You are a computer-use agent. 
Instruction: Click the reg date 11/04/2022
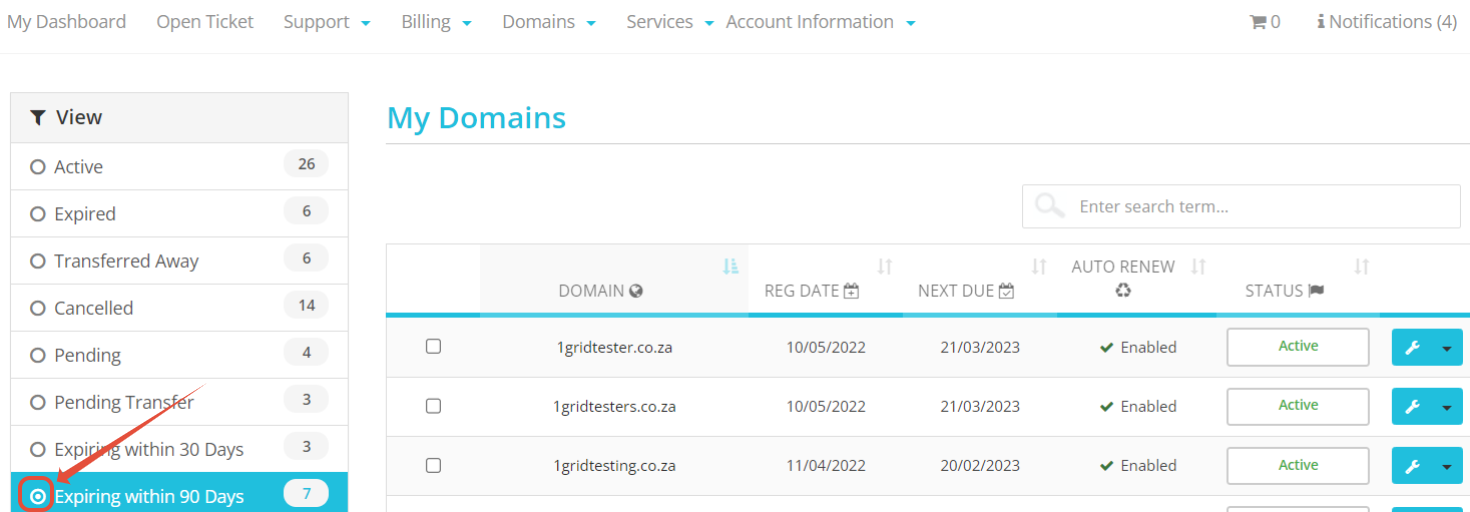click(x=826, y=465)
